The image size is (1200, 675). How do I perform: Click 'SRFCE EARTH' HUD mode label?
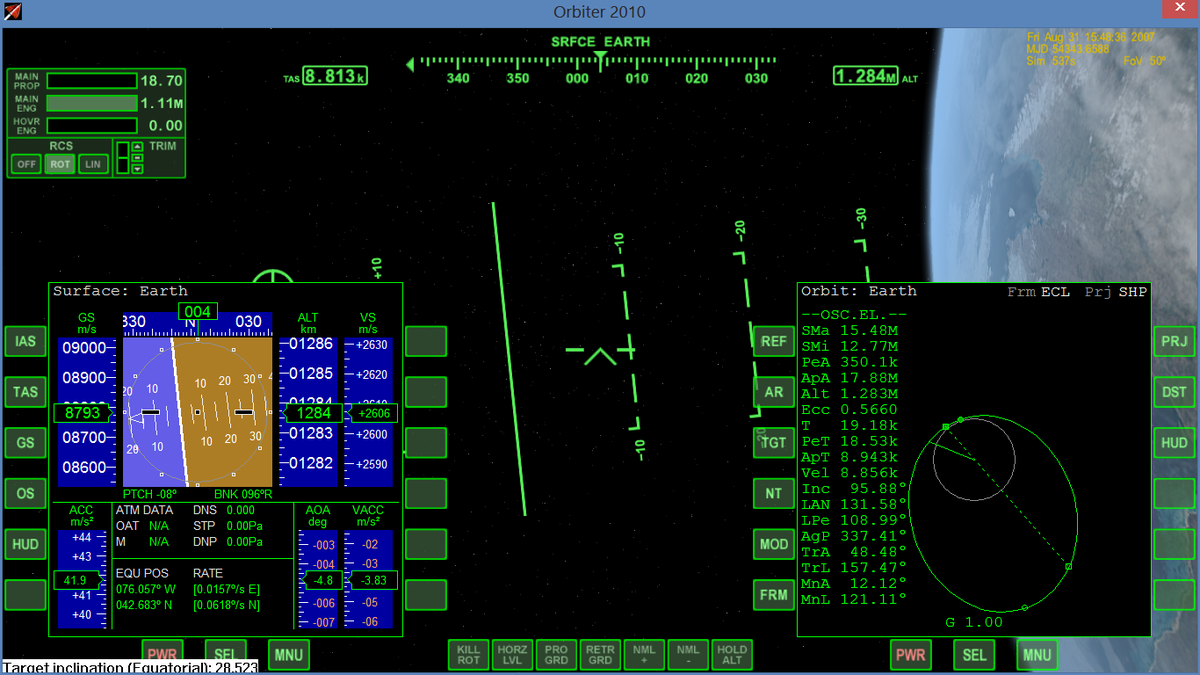pyautogui.click(x=600, y=42)
